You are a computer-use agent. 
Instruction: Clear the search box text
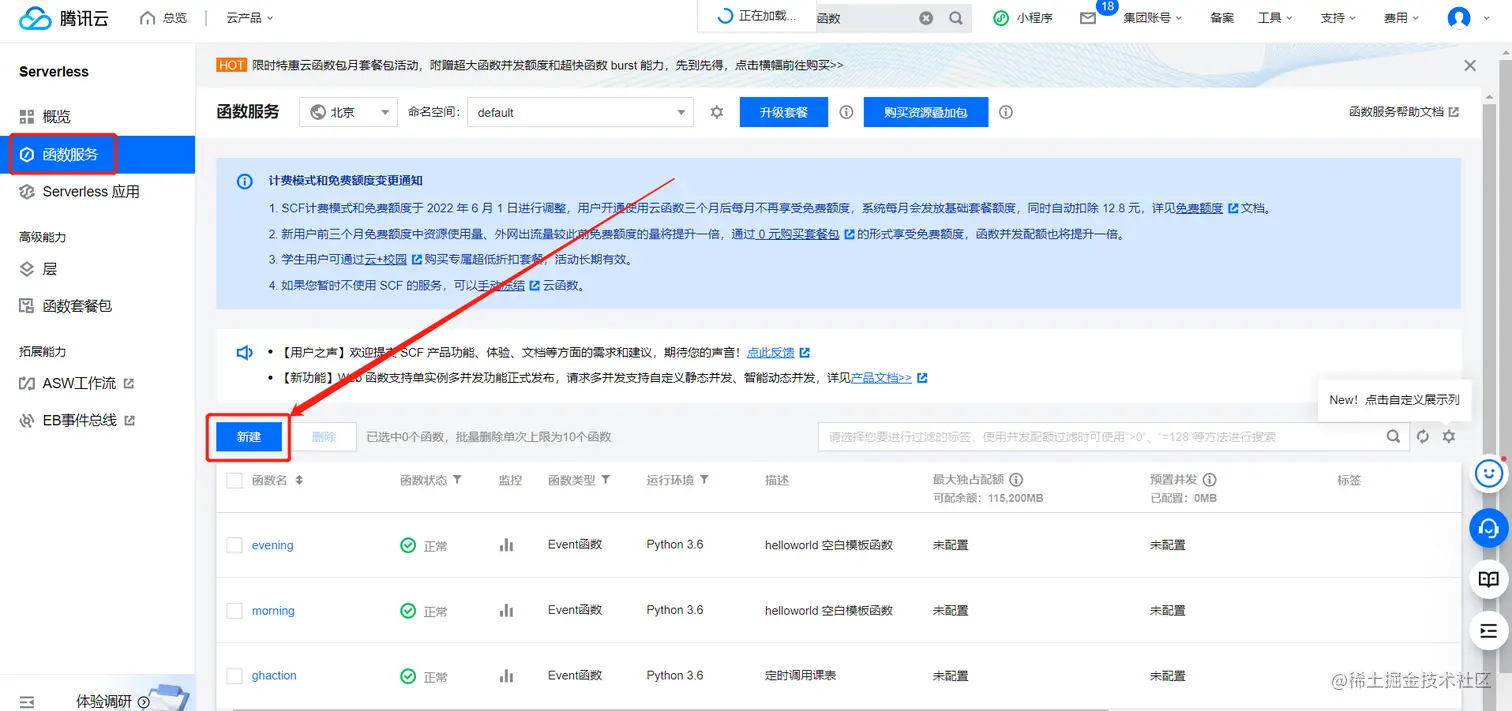tap(926, 18)
